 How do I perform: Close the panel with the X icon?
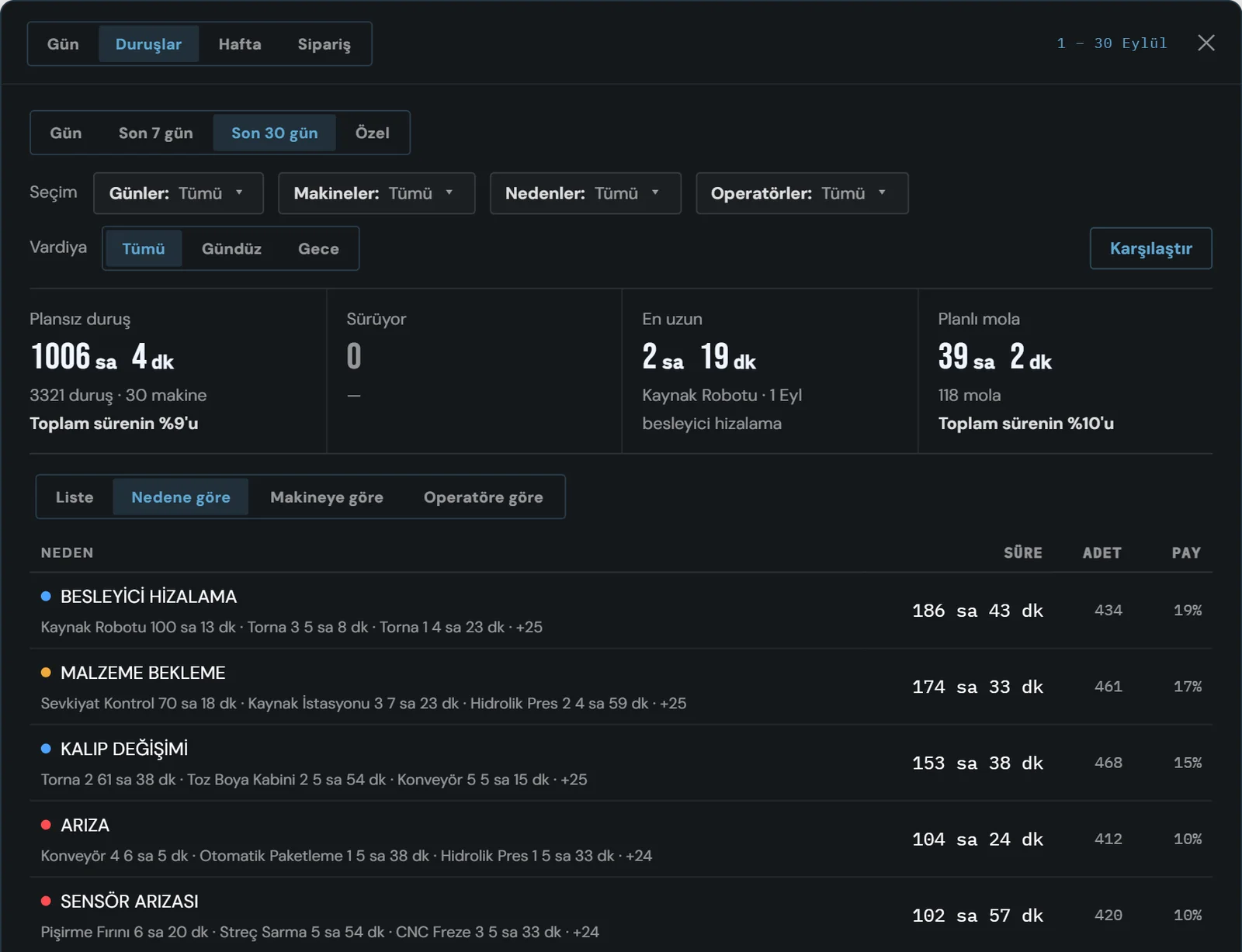[1206, 43]
